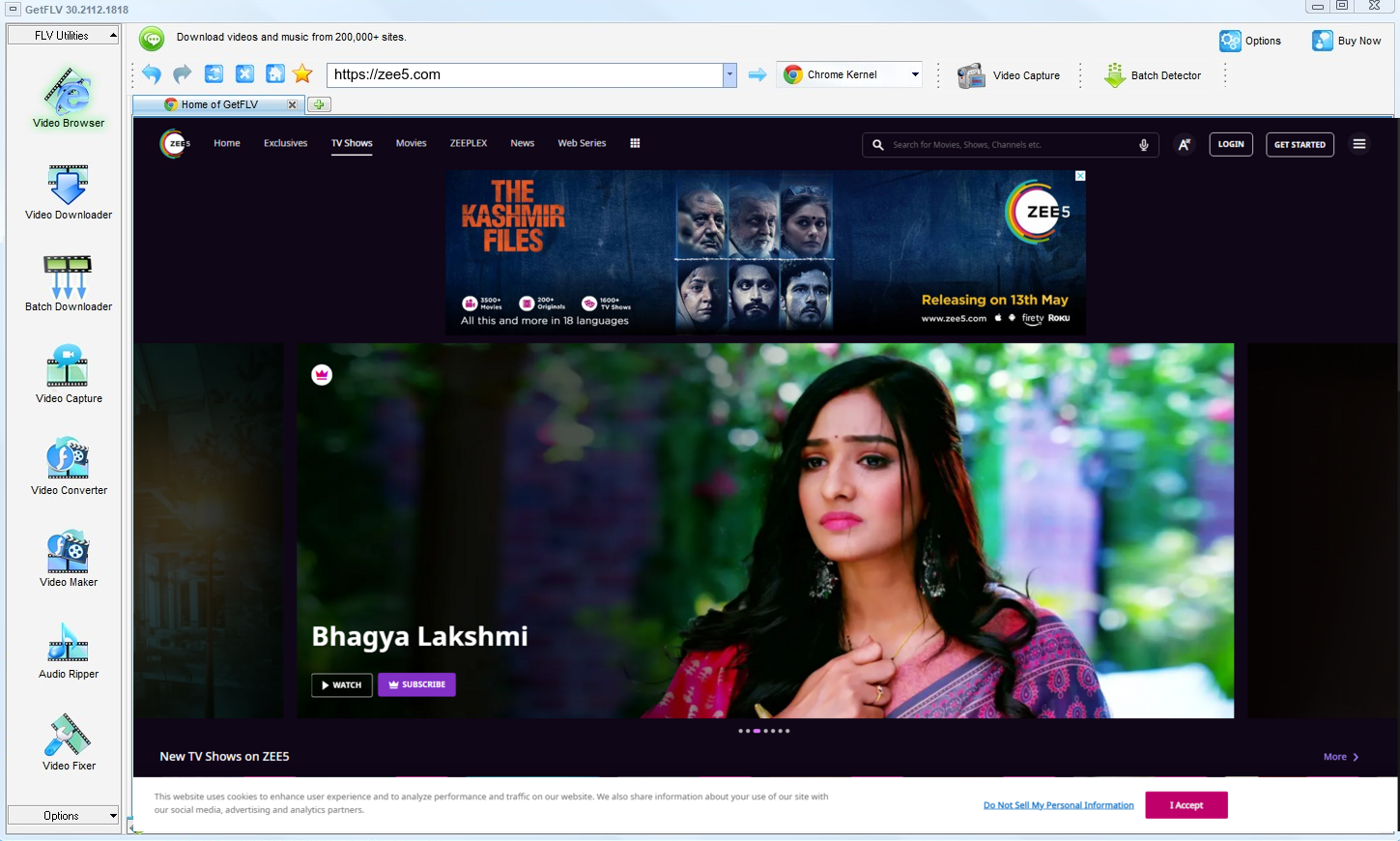This screenshot has height=841, width=1400.
Task: Go forward with the forward arrow
Action: coord(183,74)
